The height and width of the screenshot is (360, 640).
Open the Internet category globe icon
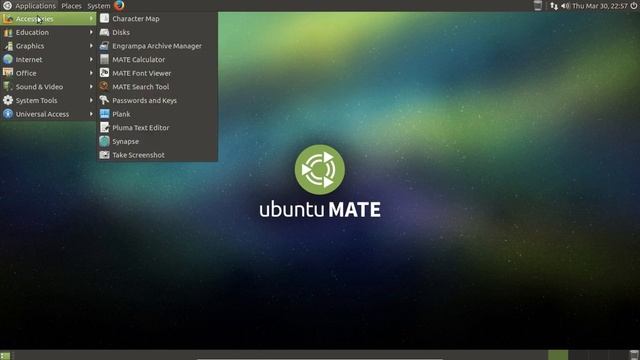8,60
